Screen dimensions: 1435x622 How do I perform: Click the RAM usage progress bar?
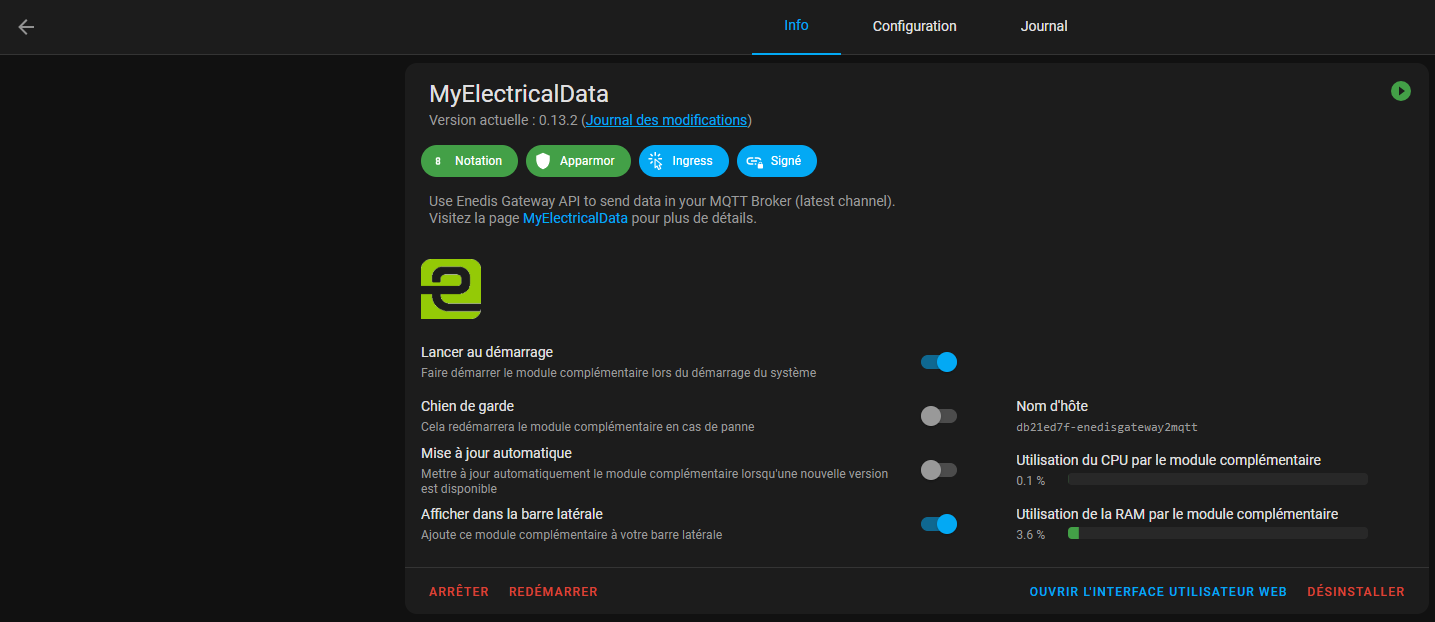pyautogui.click(x=1217, y=534)
